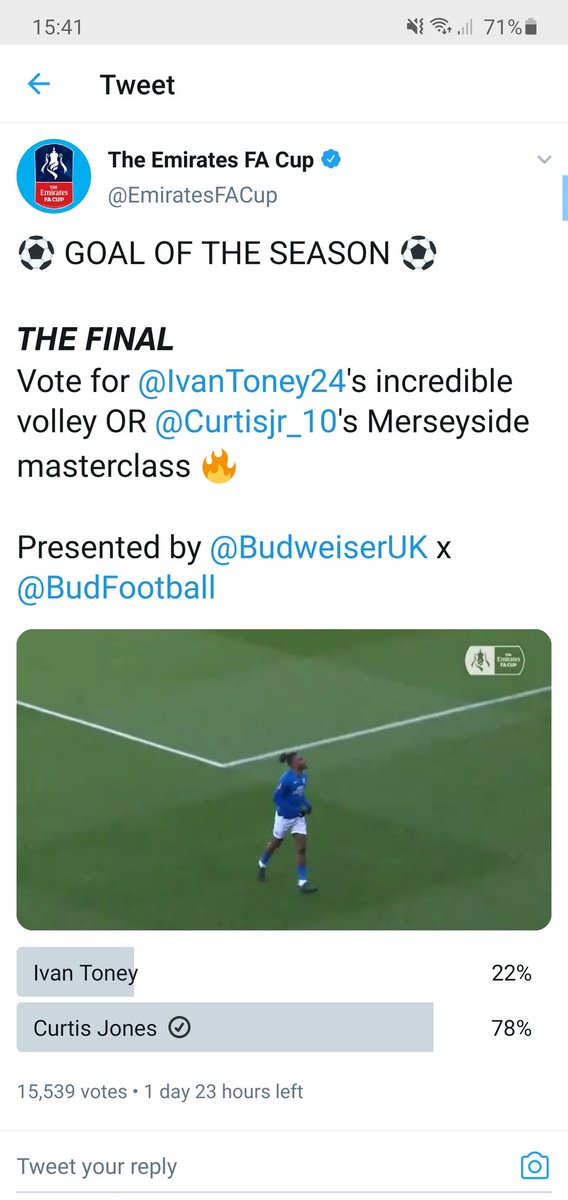Click the Tweet your reply field

click(x=260, y=1166)
